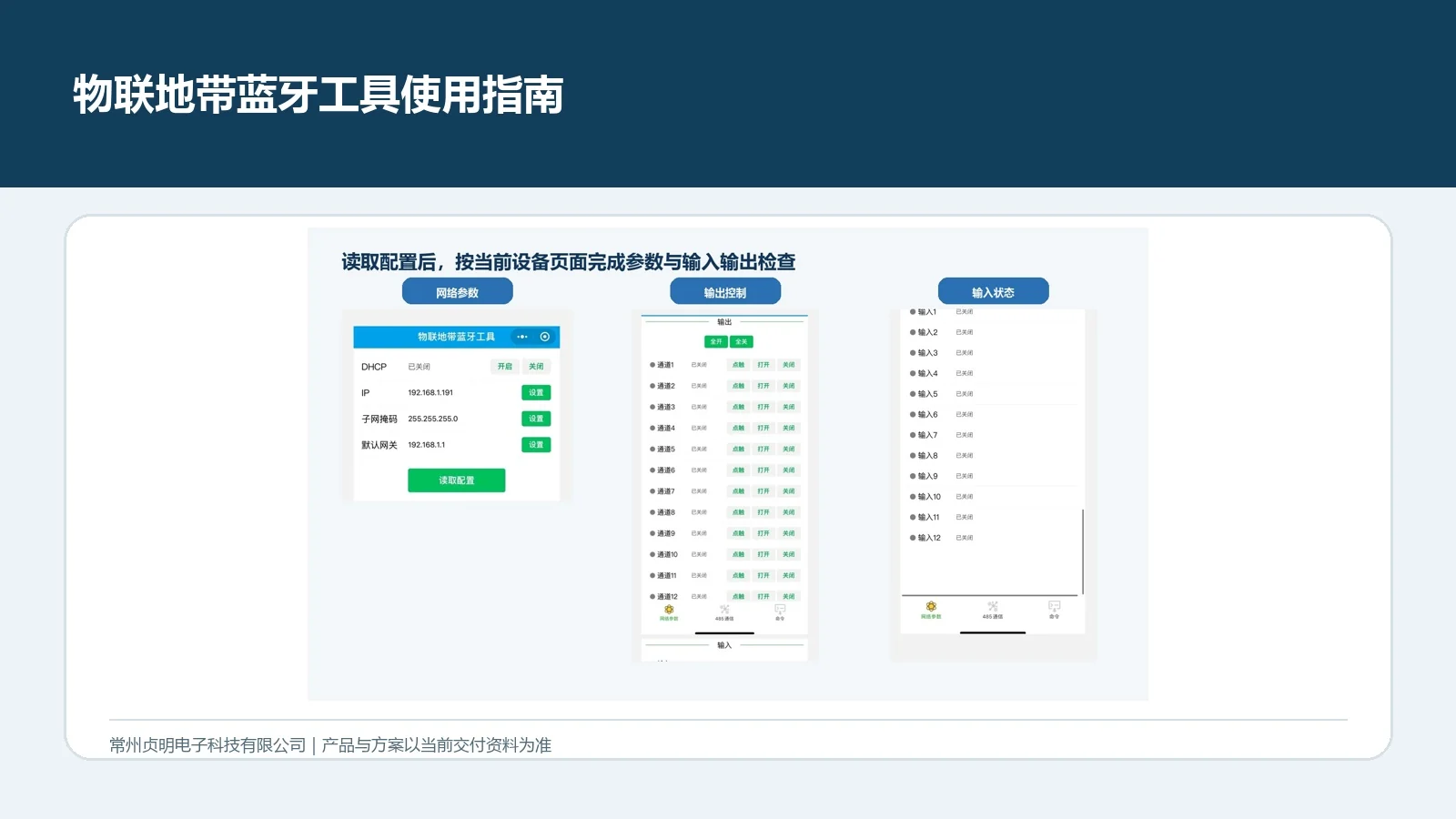
Task: Click the 输入1 status dot indicator
Action: coord(913,312)
